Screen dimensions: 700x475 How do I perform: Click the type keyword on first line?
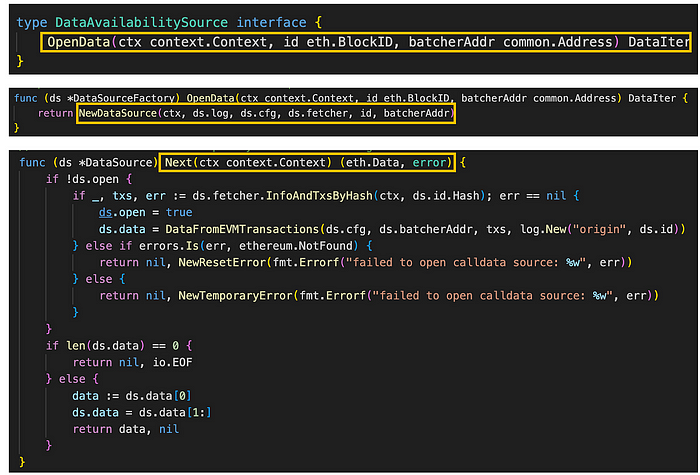(32, 22)
